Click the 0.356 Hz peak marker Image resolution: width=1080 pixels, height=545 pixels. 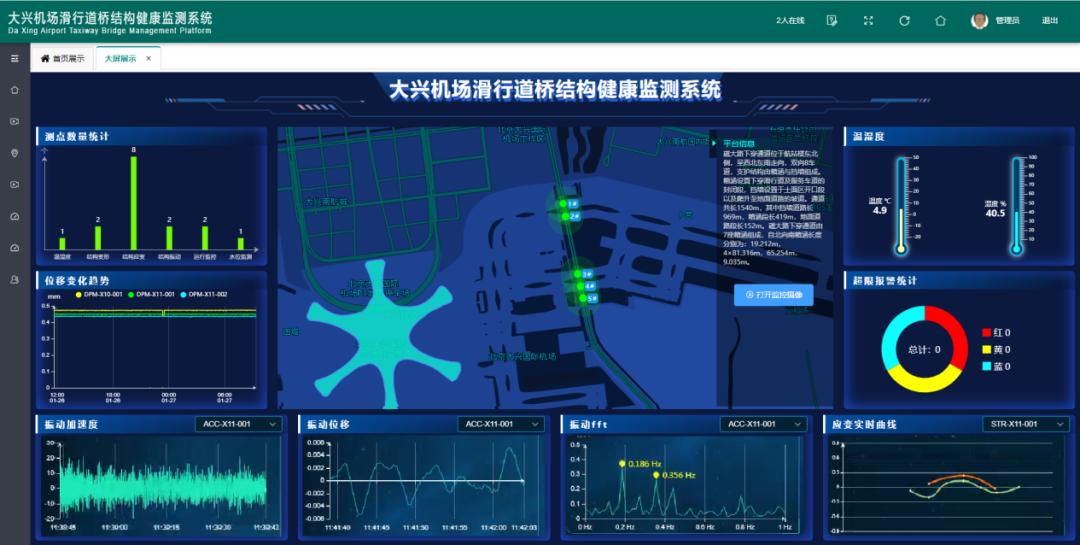click(656, 475)
